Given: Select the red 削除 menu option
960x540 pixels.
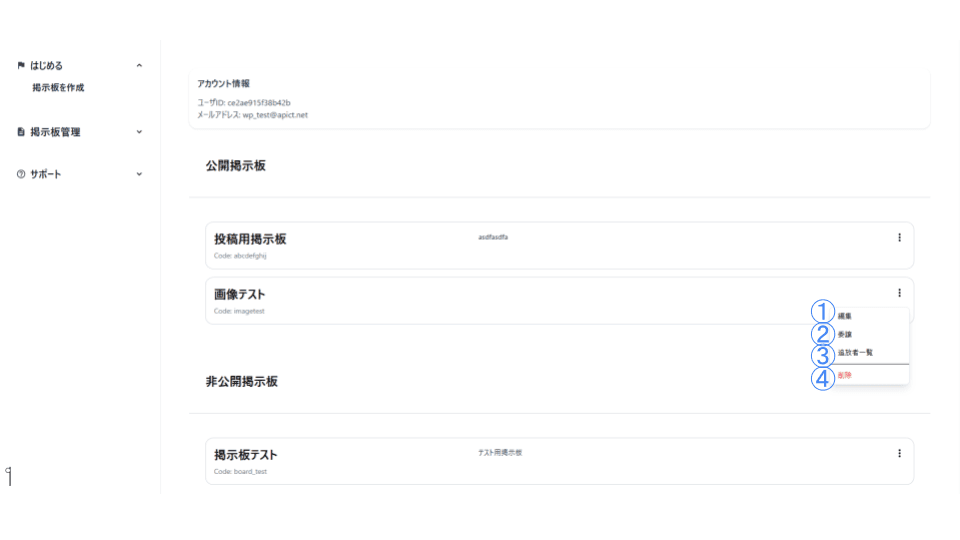Looking at the screenshot, I should point(846,375).
